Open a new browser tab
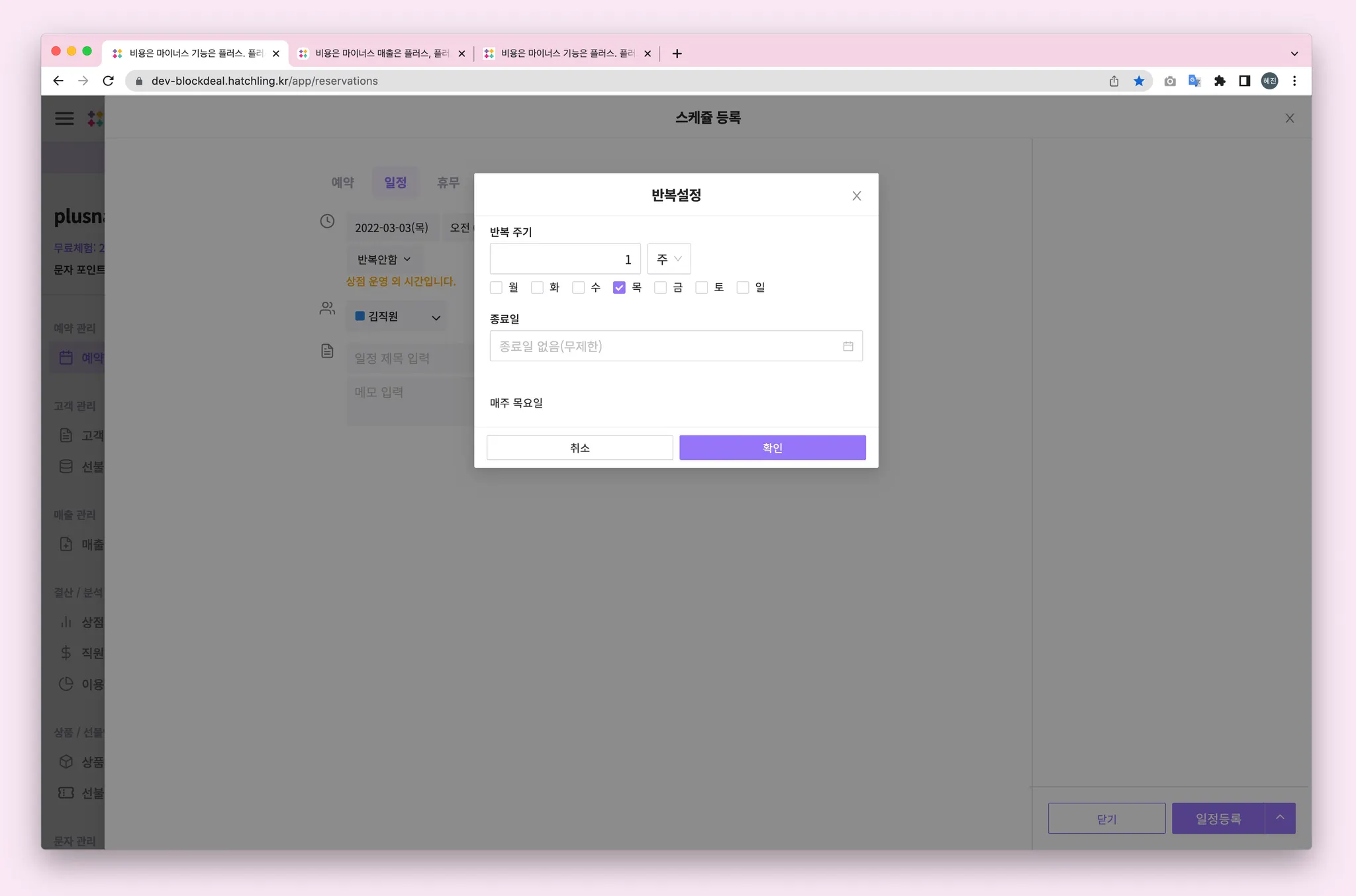1356x896 pixels. [x=677, y=54]
